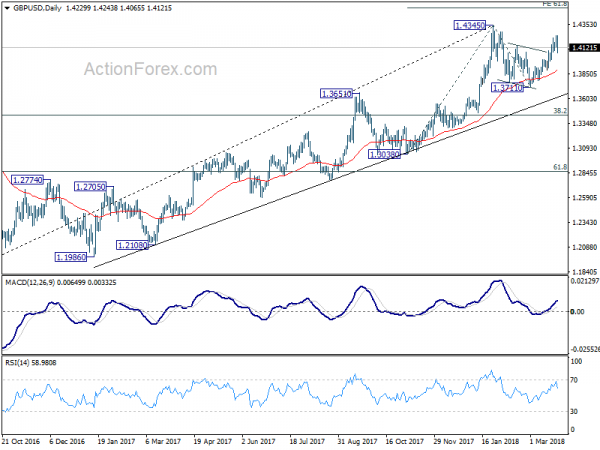Click the 19 Jan 2017 date label

(116, 441)
